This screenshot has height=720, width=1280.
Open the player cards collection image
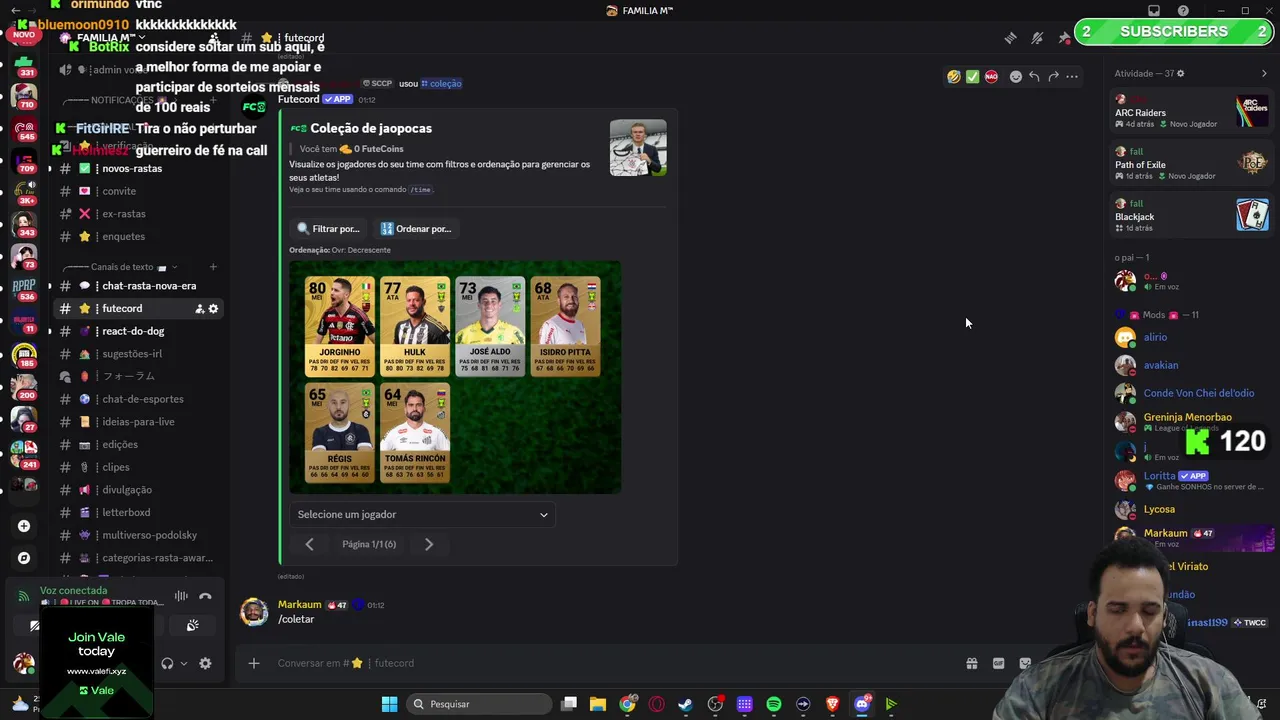pos(455,377)
